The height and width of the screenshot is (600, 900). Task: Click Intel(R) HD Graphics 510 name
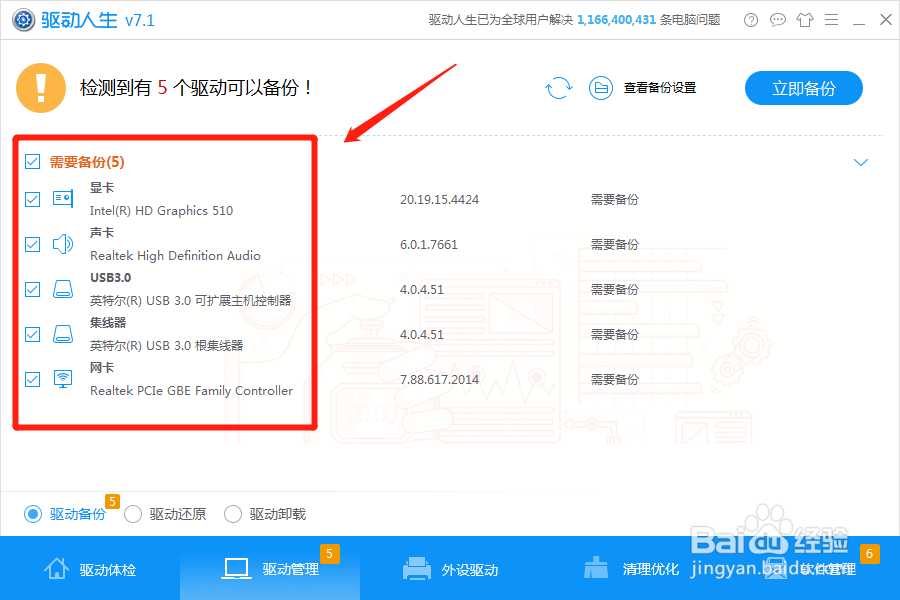tap(161, 211)
